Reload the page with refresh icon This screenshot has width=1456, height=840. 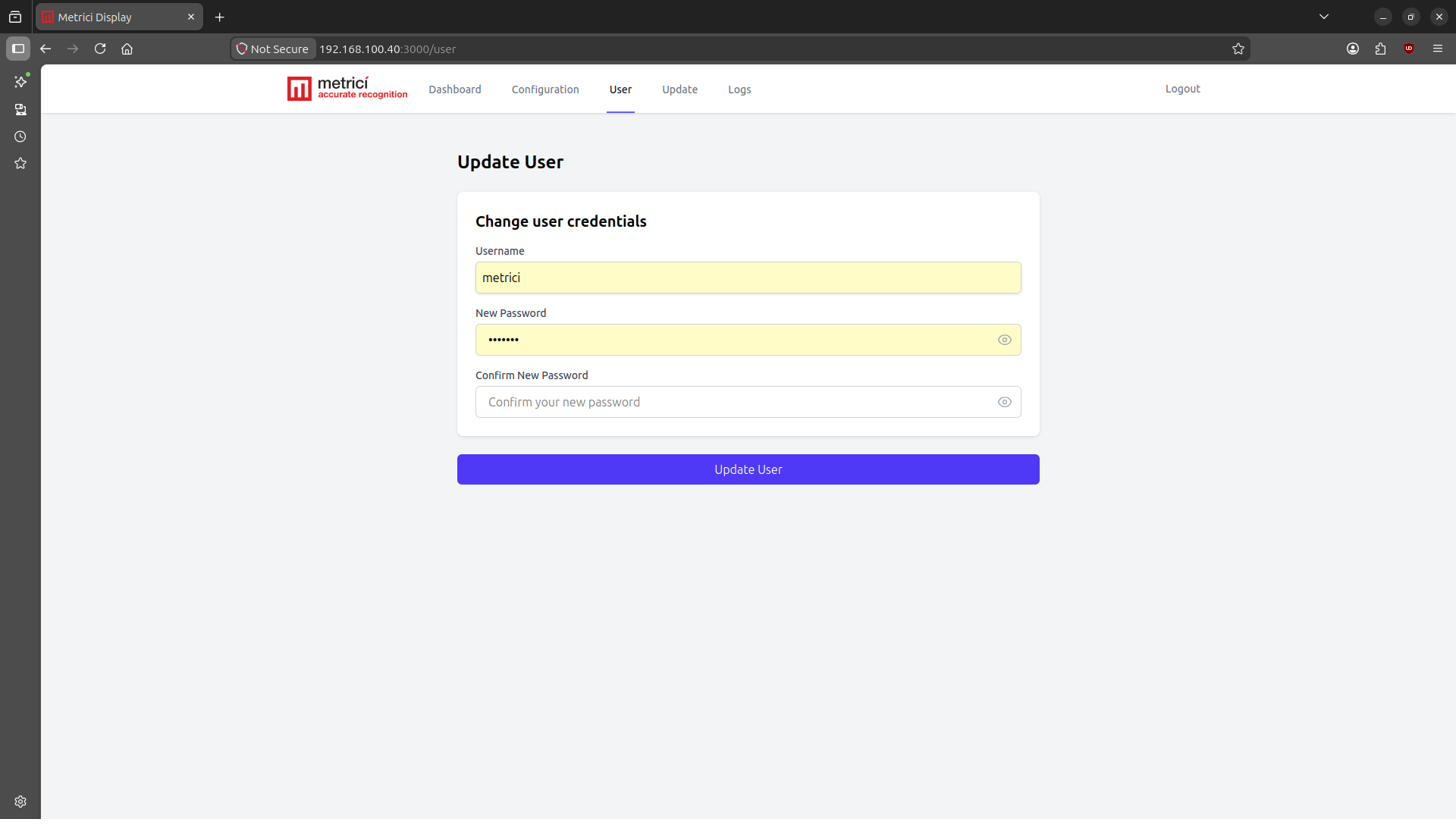(x=100, y=49)
